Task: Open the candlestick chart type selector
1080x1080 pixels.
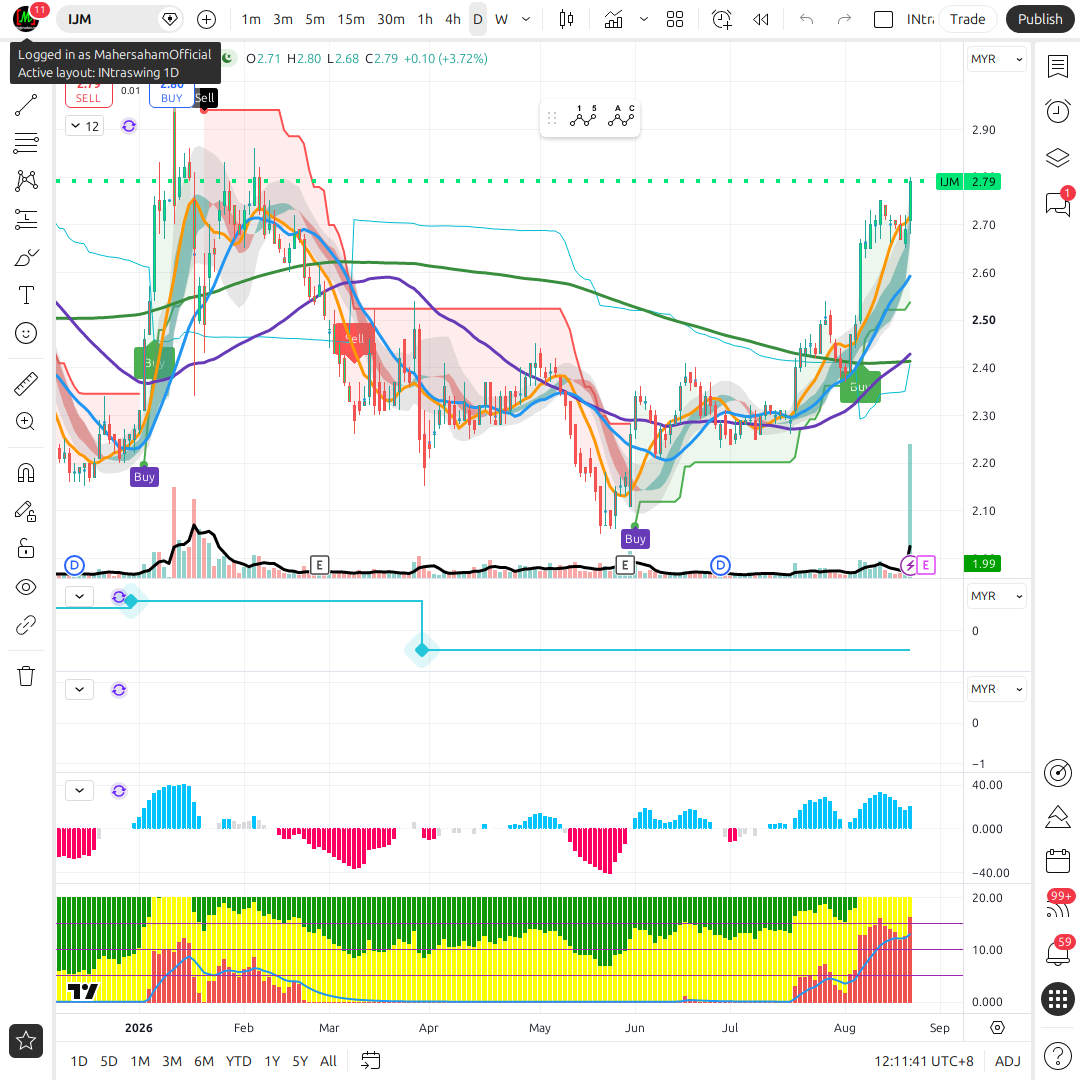Action: pyautogui.click(x=566, y=19)
